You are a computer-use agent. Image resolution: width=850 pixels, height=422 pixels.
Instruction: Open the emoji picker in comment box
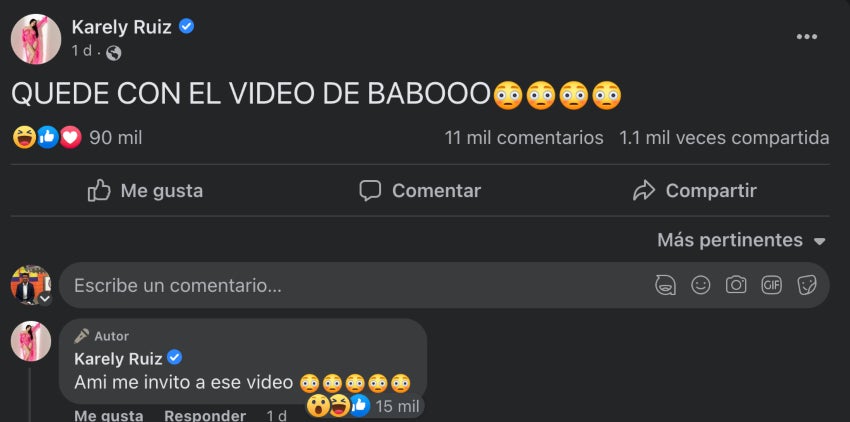tap(700, 285)
